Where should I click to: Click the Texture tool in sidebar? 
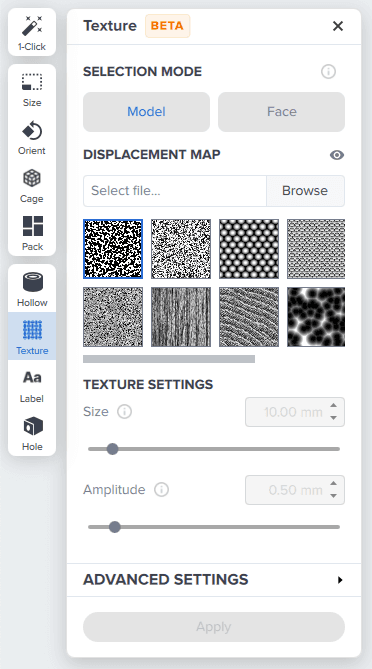[x=32, y=336]
